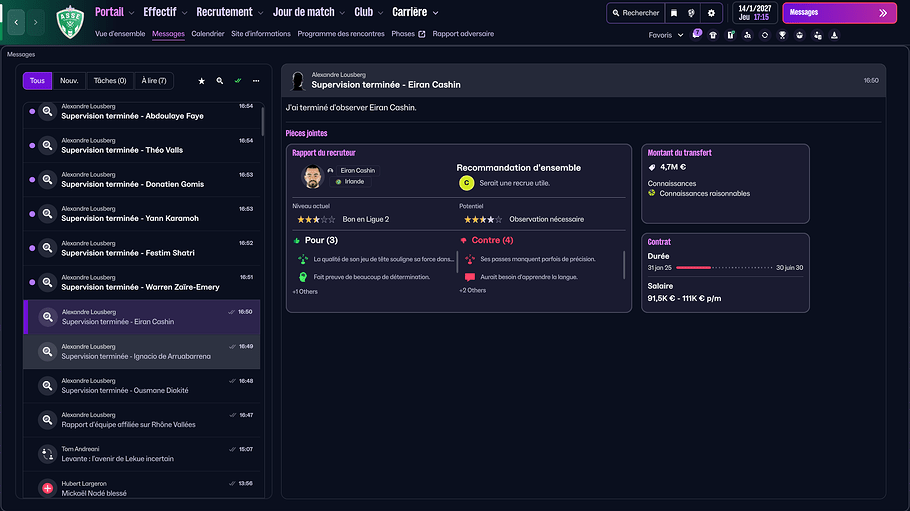Click the star favorites filter icon
Image resolution: width=910 pixels, height=511 pixels.
pos(201,81)
